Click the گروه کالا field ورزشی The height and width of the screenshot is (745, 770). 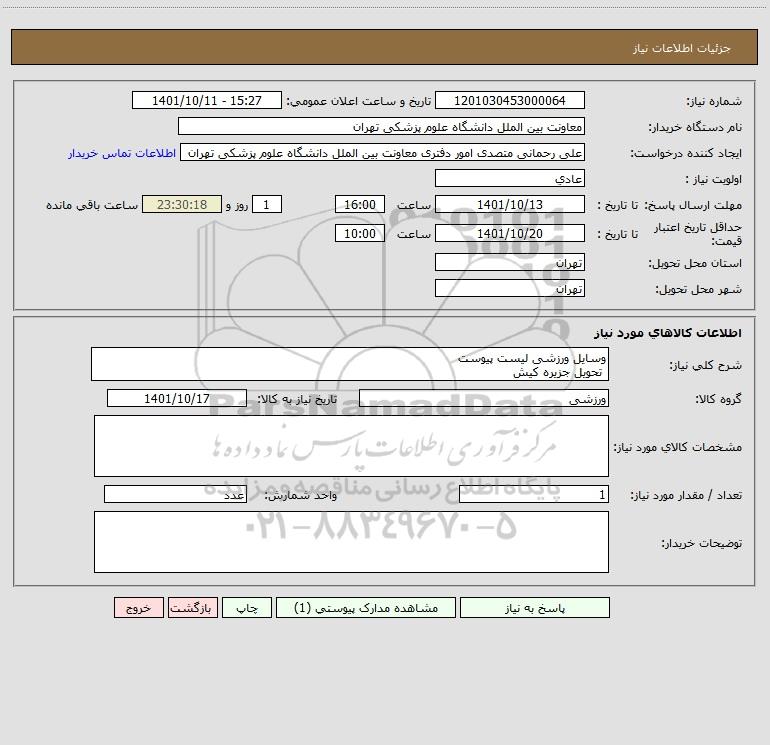pos(484,398)
